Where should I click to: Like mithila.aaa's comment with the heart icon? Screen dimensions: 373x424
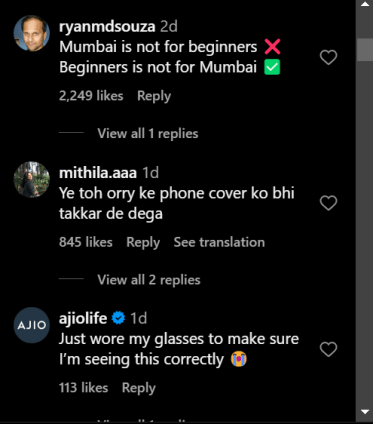[x=328, y=203]
